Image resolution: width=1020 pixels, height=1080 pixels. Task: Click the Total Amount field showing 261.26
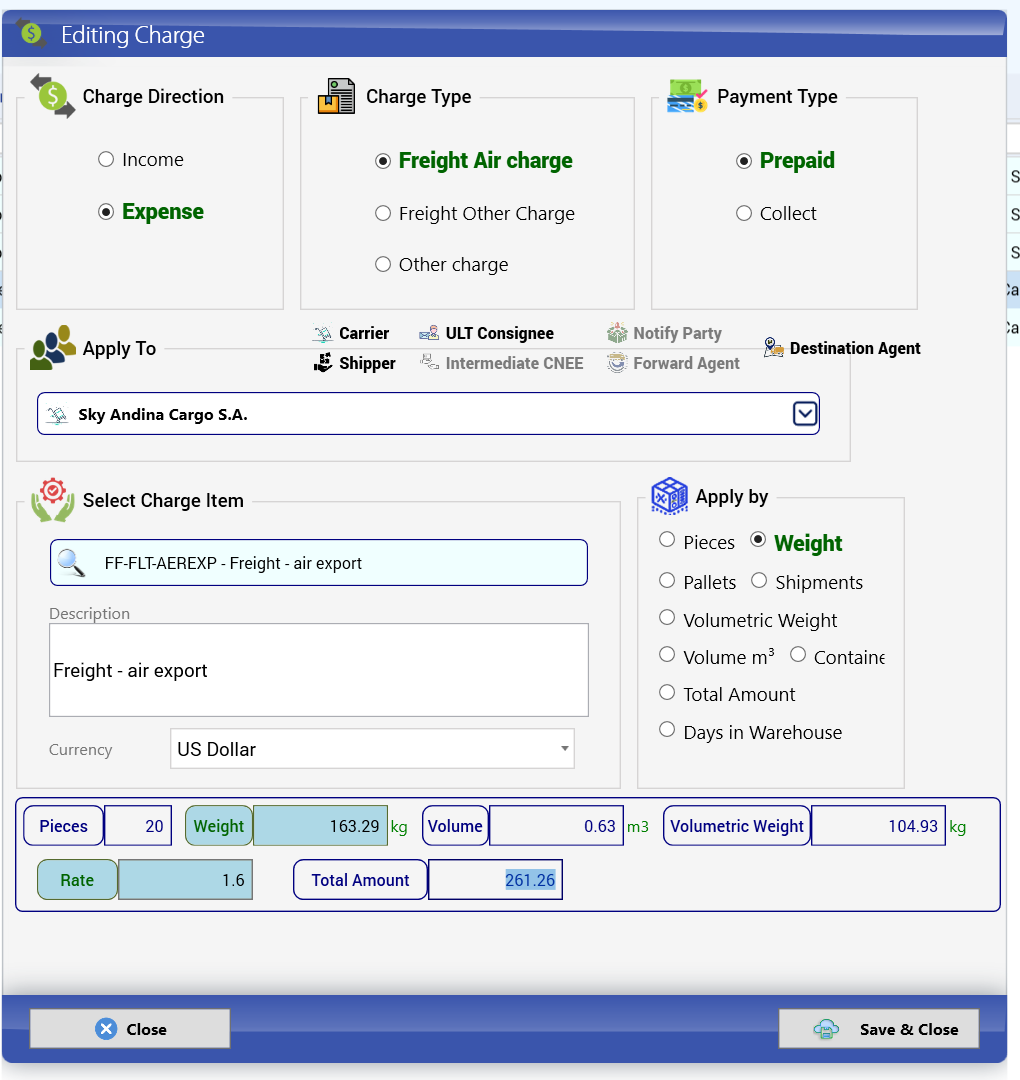point(495,880)
